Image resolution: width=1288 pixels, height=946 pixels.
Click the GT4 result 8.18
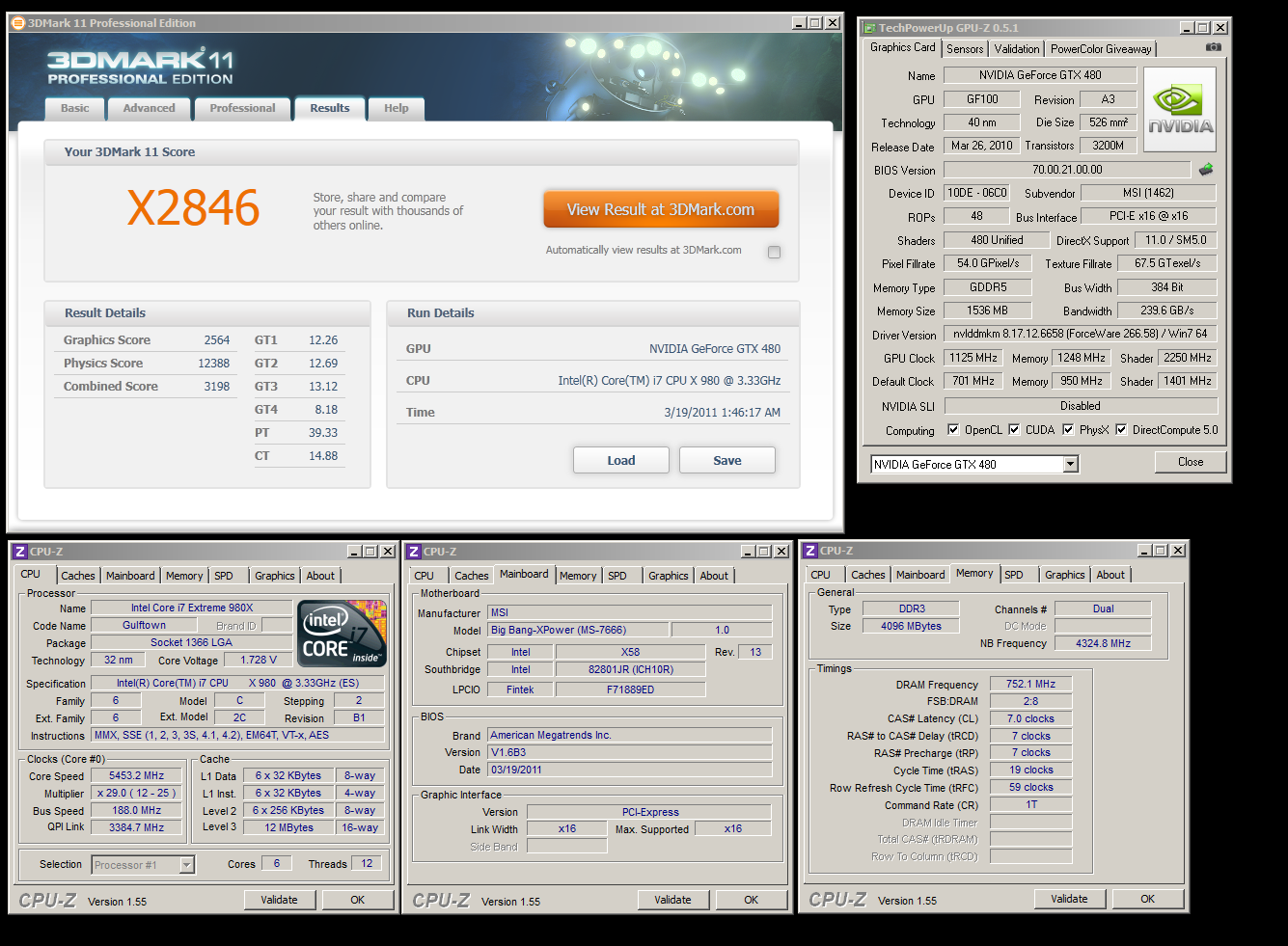326,410
